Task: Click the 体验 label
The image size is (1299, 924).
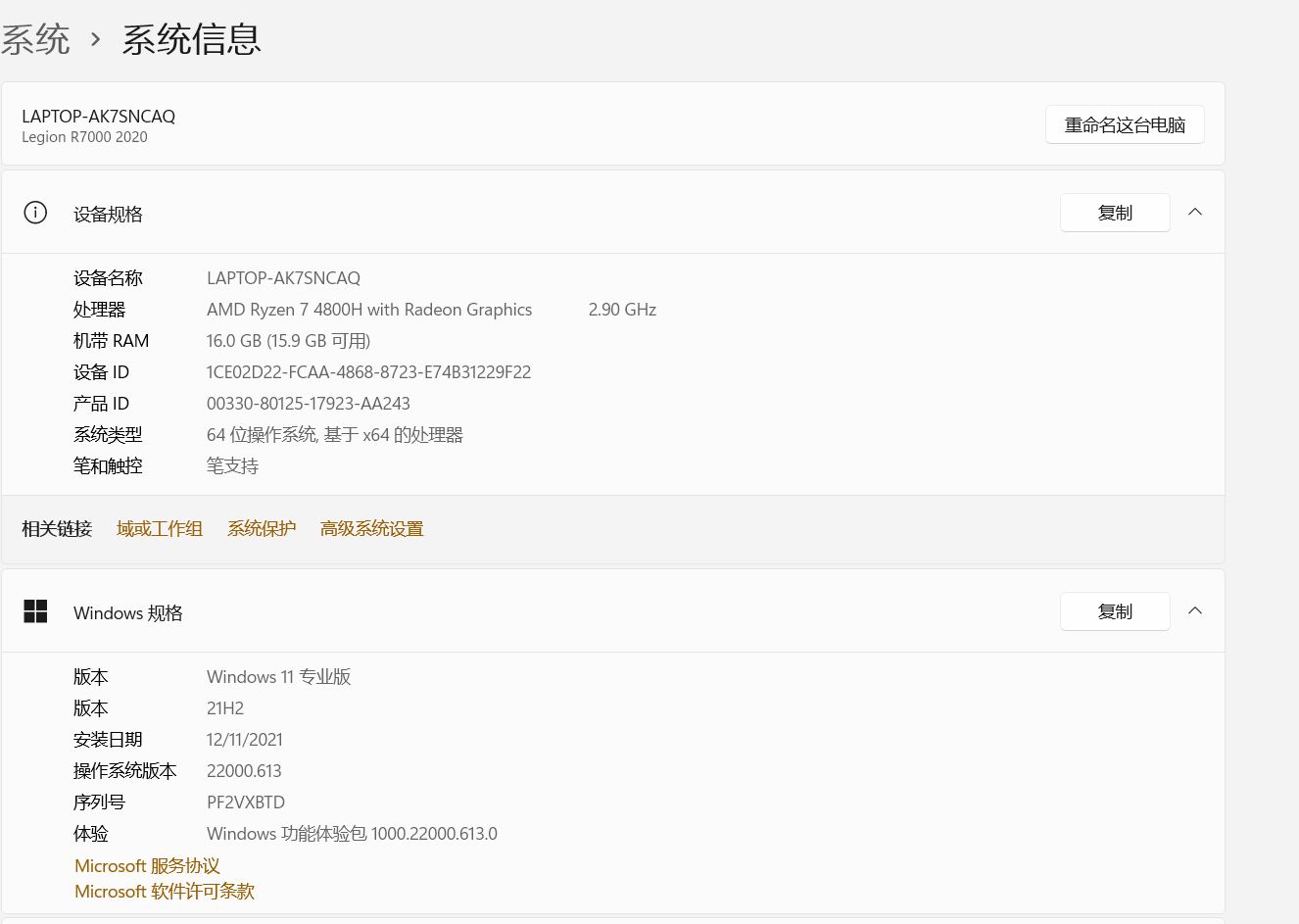Action: [x=91, y=834]
